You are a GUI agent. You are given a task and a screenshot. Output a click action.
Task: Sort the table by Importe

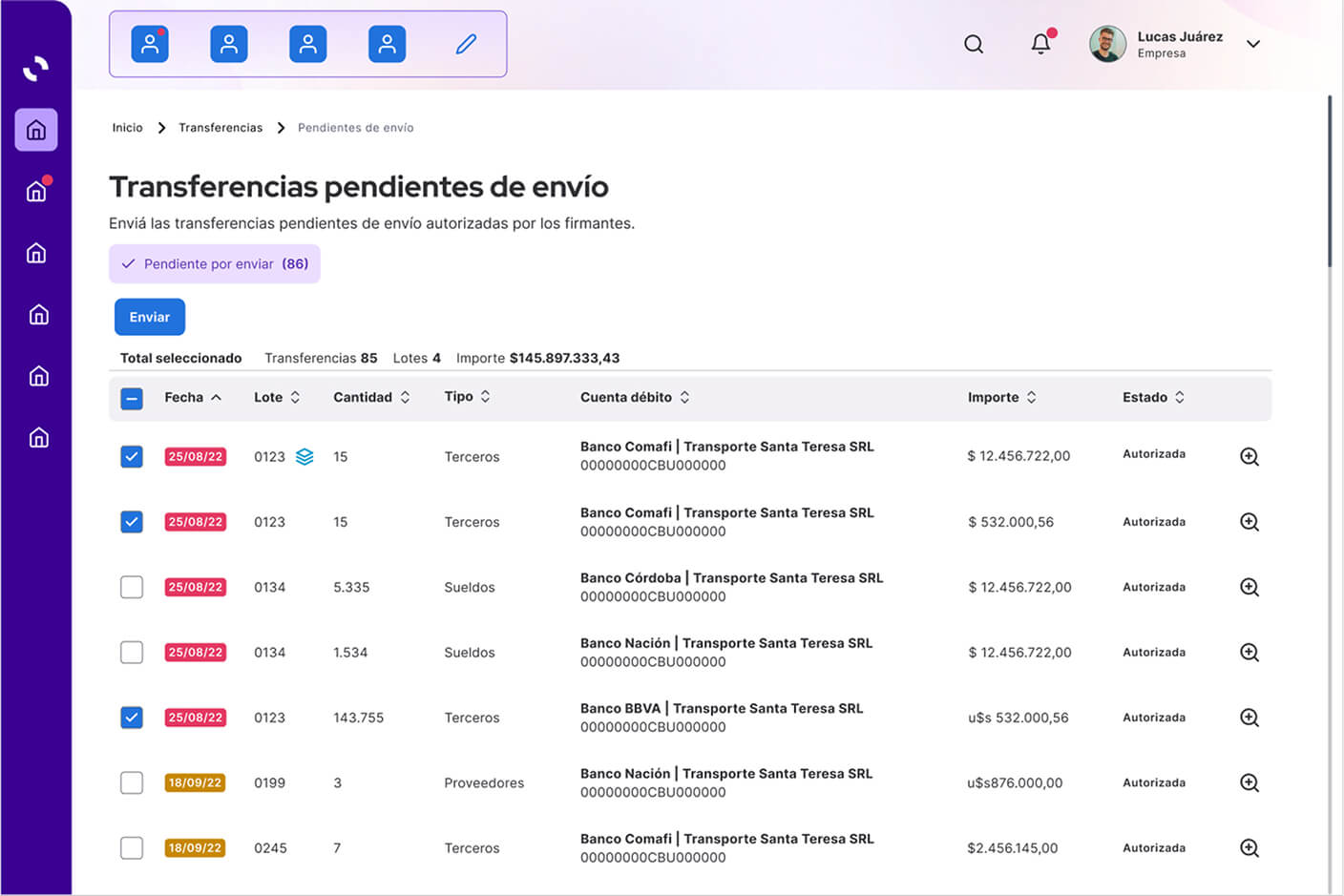1001,397
